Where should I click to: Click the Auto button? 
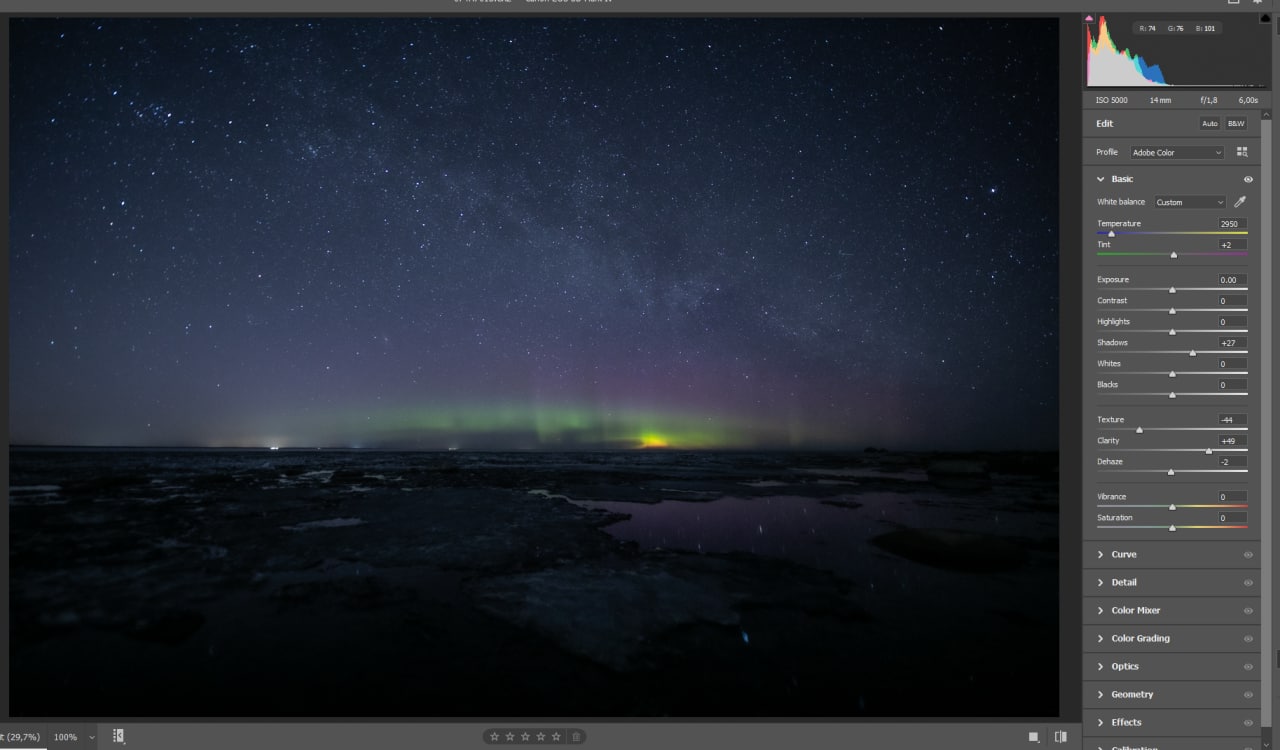click(x=1210, y=124)
